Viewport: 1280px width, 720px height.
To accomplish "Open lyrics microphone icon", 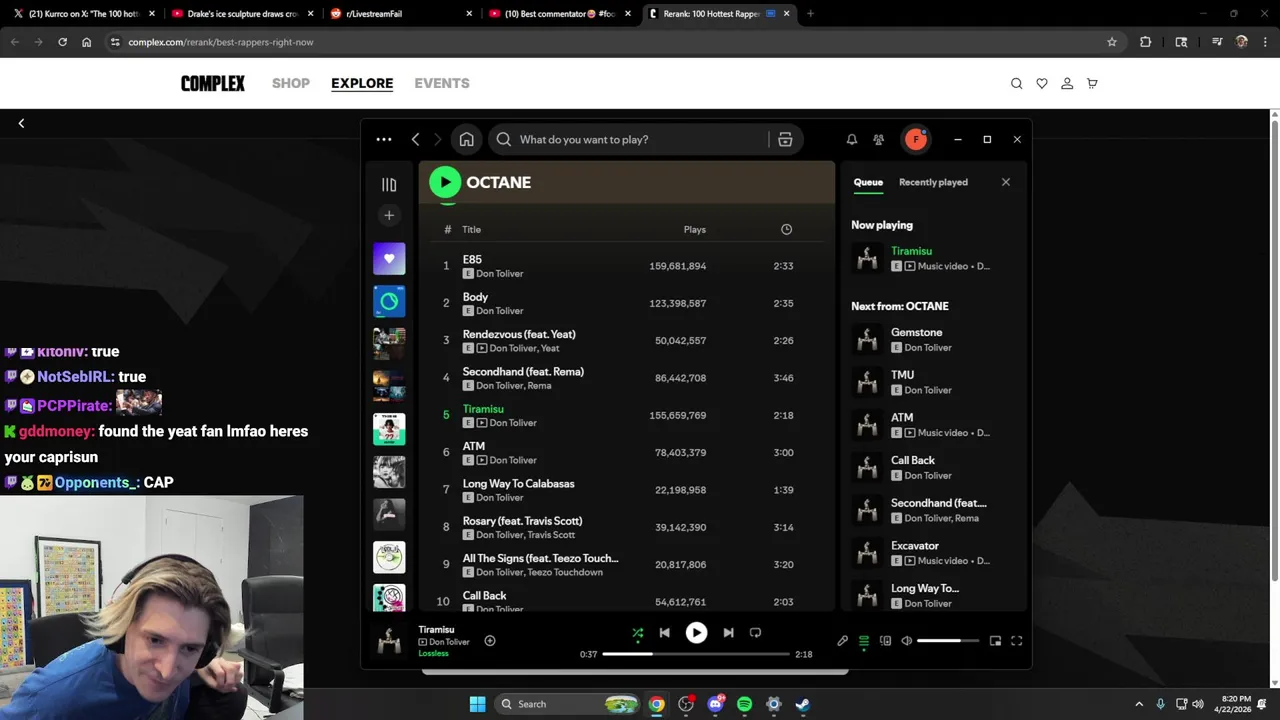I will pyautogui.click(x=842, y=641).
